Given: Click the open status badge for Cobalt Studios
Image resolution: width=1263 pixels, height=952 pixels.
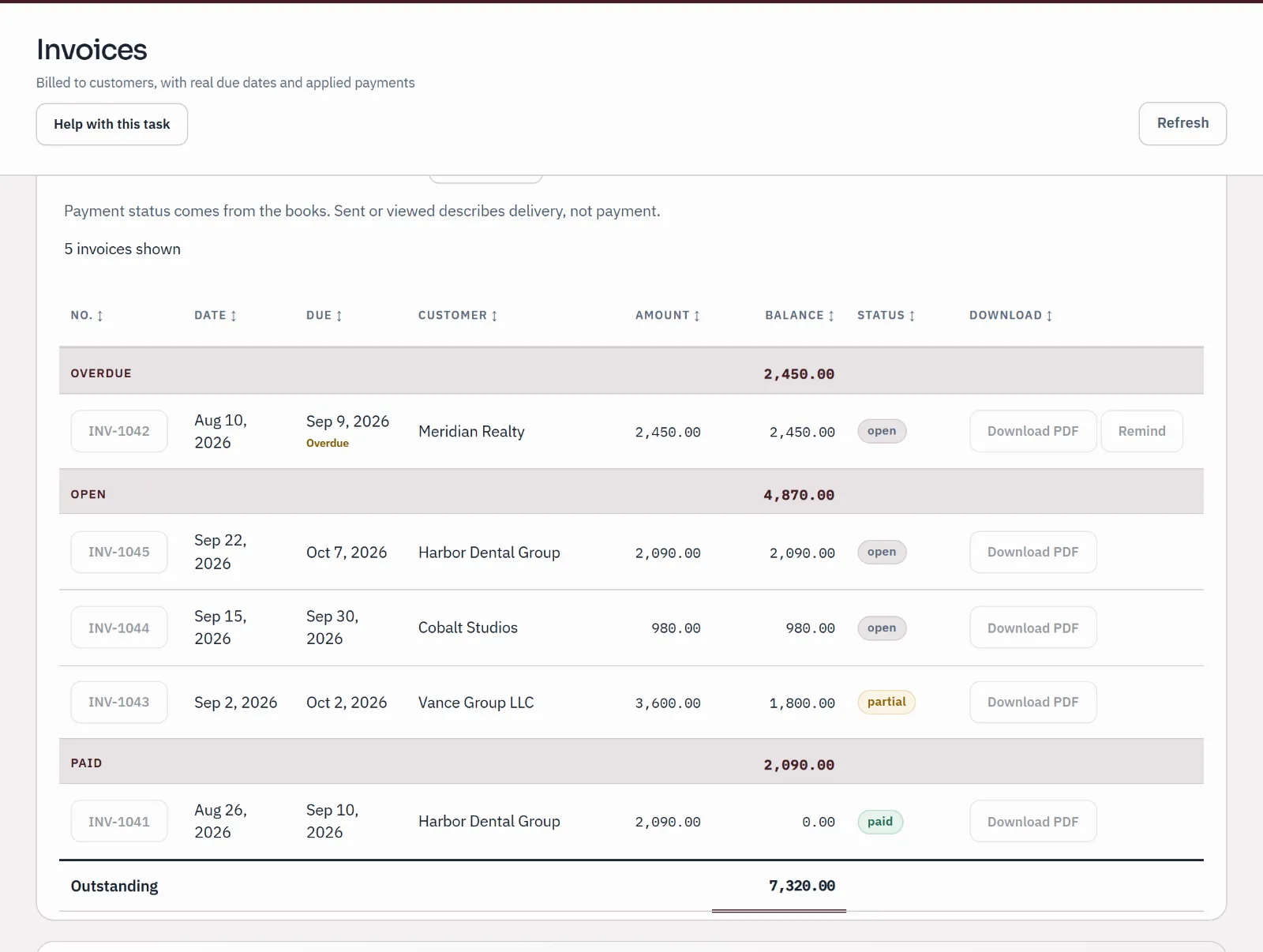Looking at the screenshot, I should pyautogui.click(x=882, y=628).
